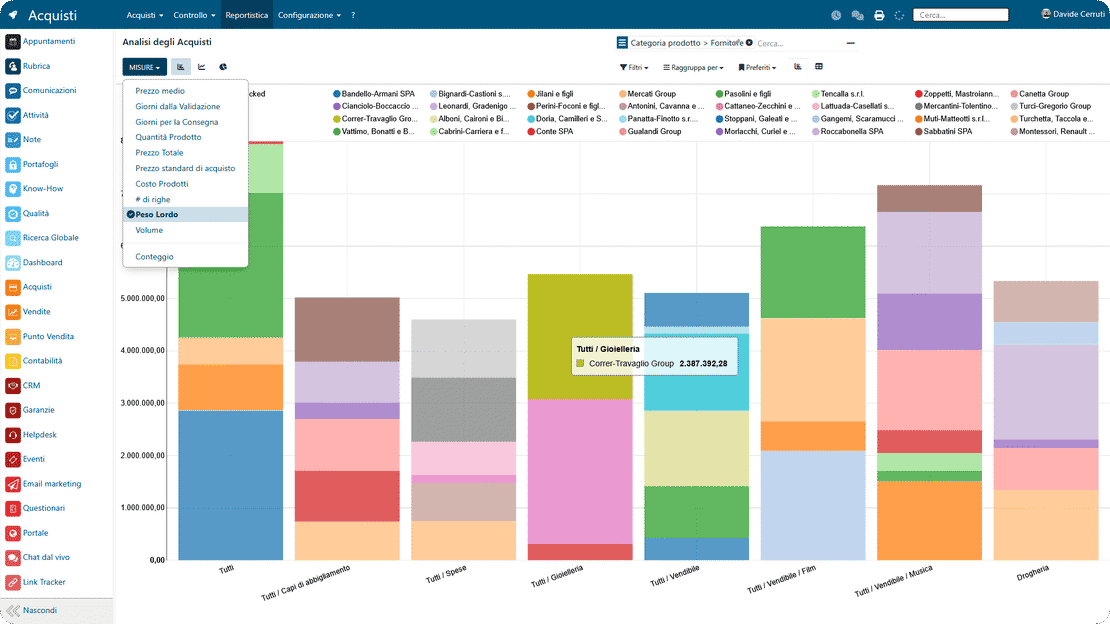The width and height of the screenshot is (1110, 624).
Task: Select Prezzo Totale measure
Action: coord(159,153)
